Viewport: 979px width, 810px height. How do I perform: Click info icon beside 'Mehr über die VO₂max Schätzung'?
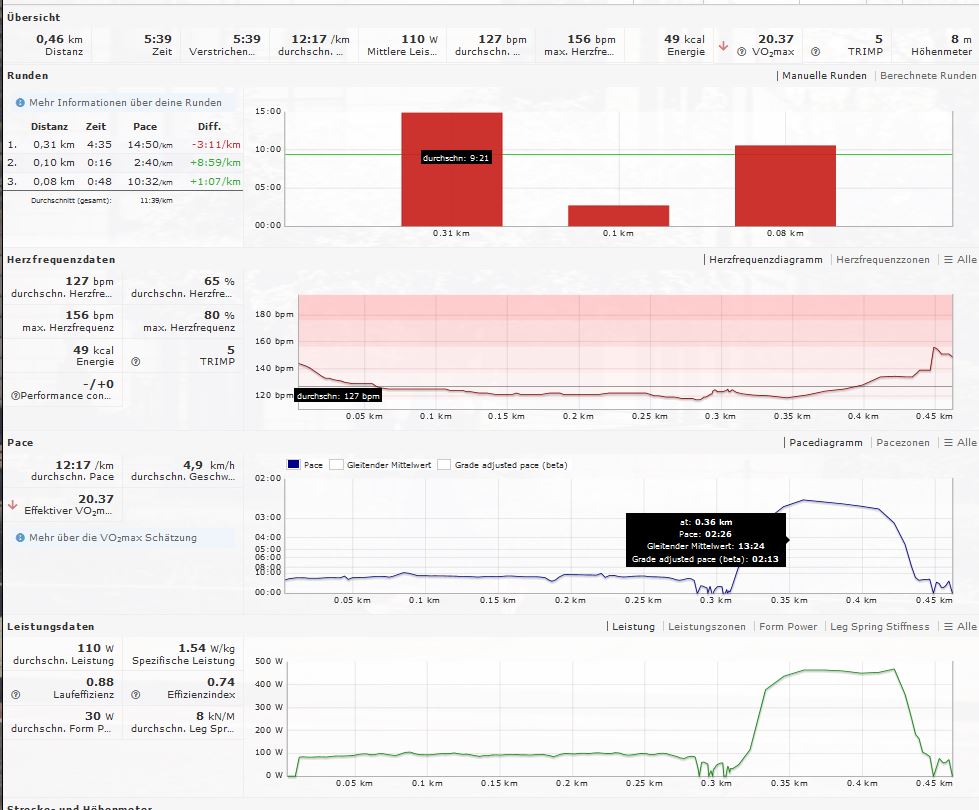point(20,538)
